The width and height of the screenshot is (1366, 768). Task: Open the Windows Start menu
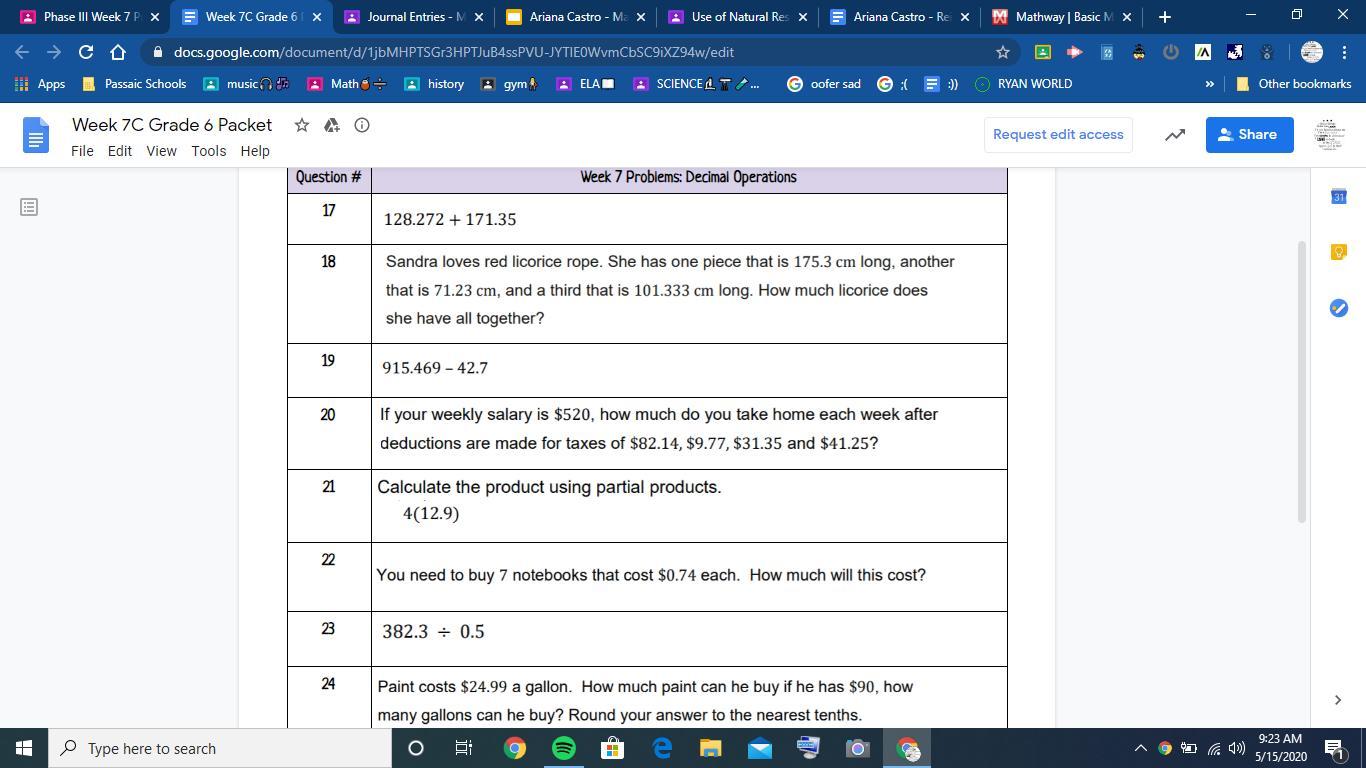24,748
